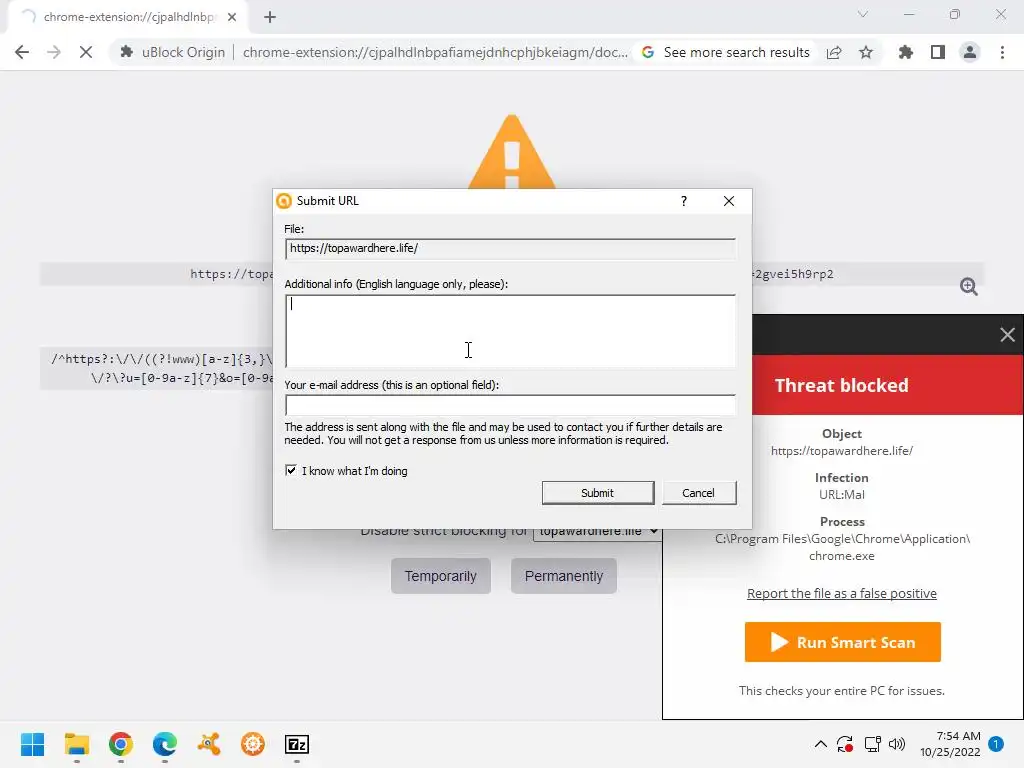Viewport: 1024px width, 768px height.
Task: Click Report the file as a false positive
Action: pos(842,593)
